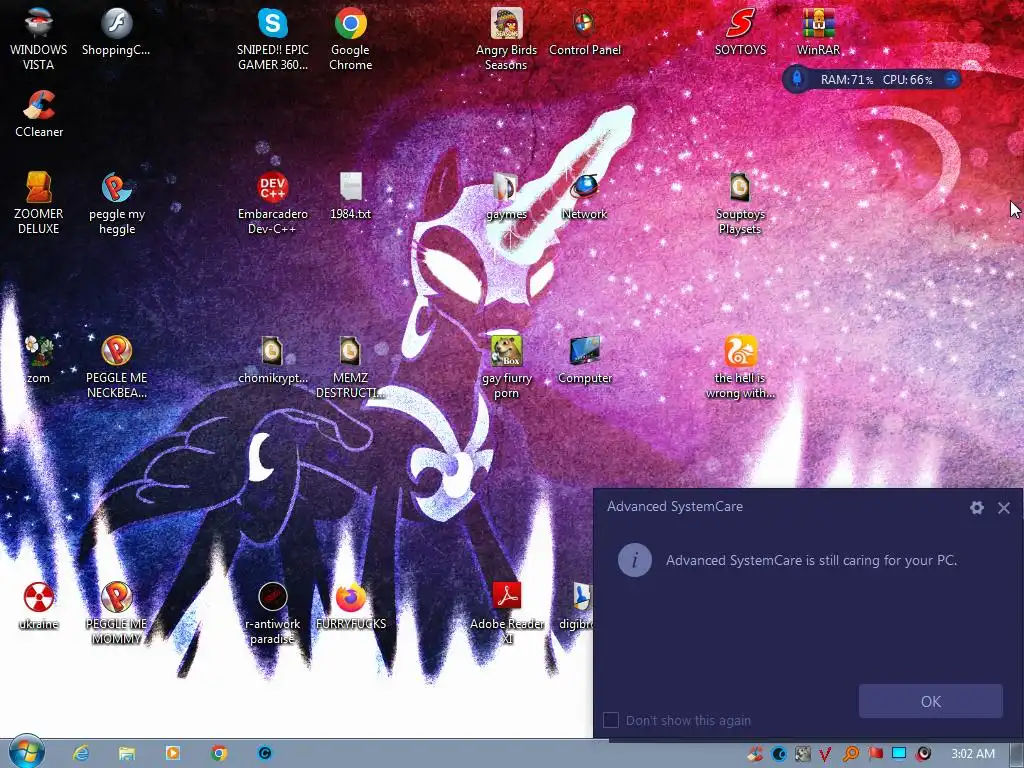Click the red flag Action Center tray icon
This screenshot has width=1024, height=768.
point(875,754)
